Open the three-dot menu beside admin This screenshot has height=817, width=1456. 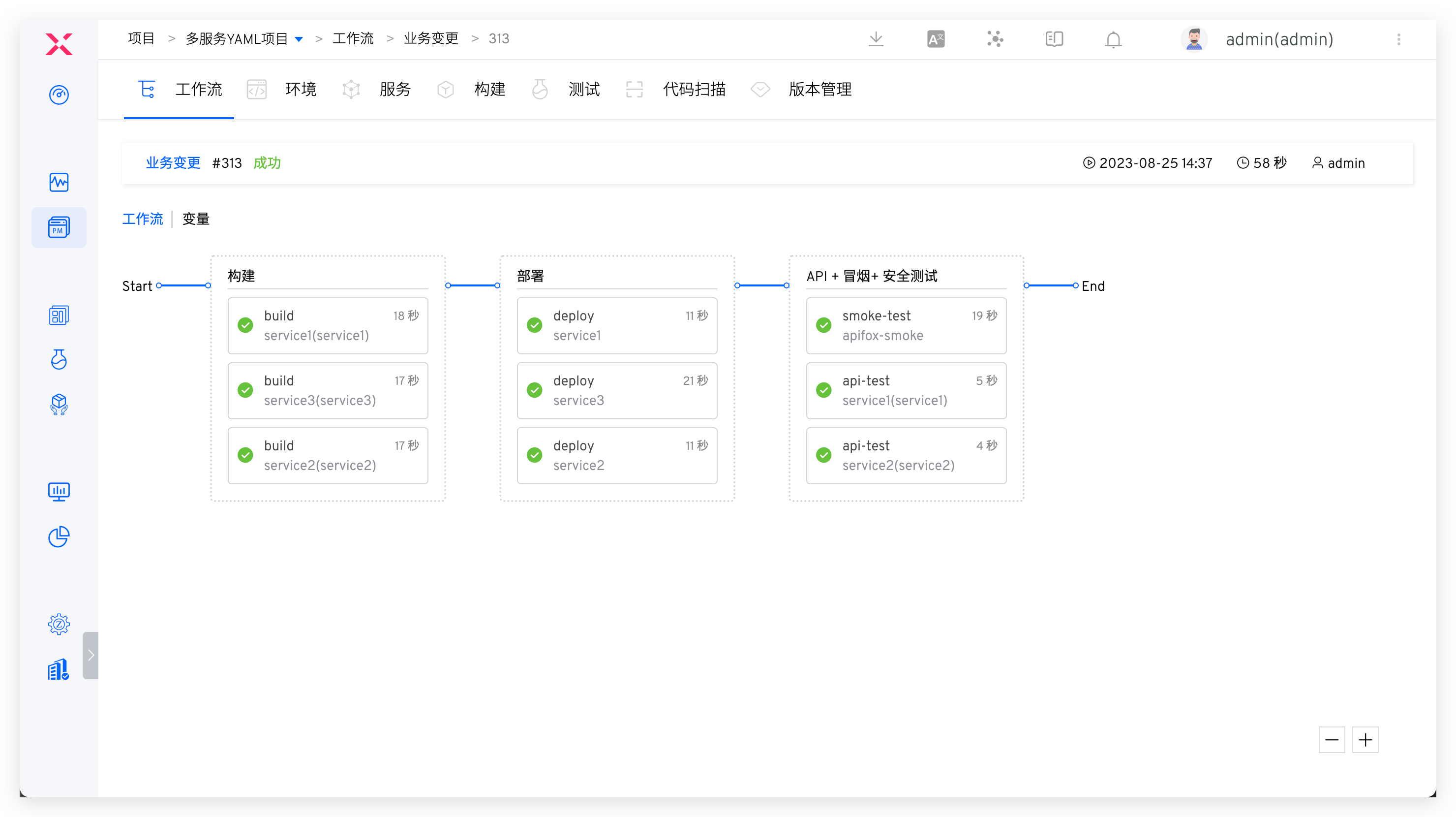[x=1398, y=39]
